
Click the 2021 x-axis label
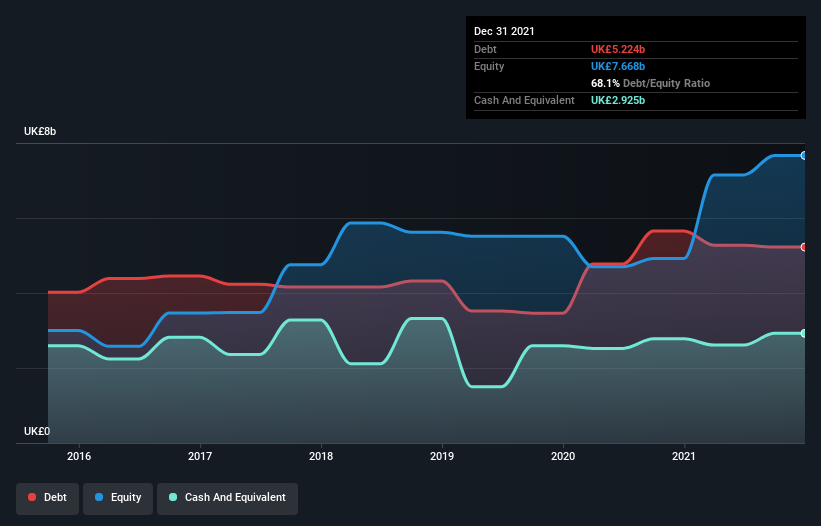click(x=684, y=456)
